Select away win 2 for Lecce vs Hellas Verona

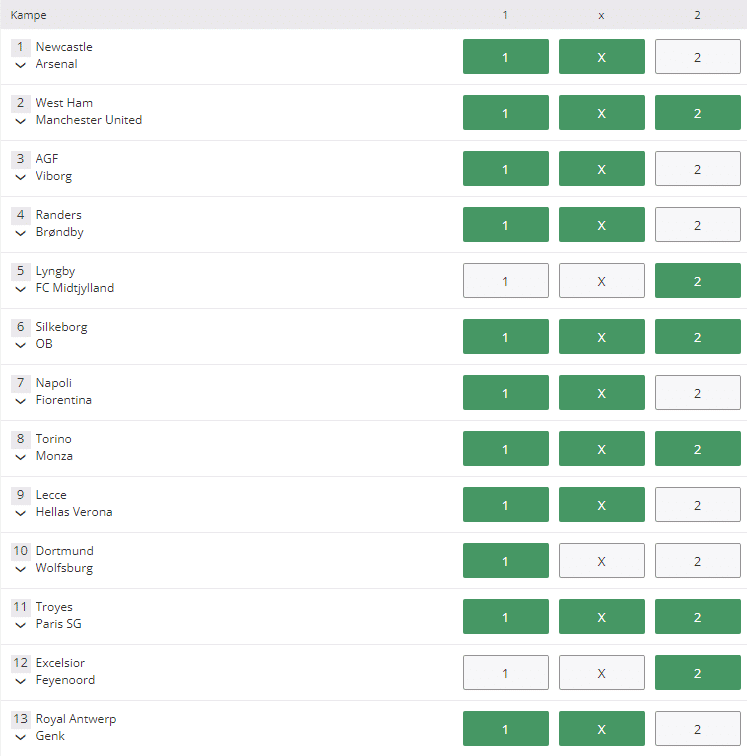tap(697, 505)
